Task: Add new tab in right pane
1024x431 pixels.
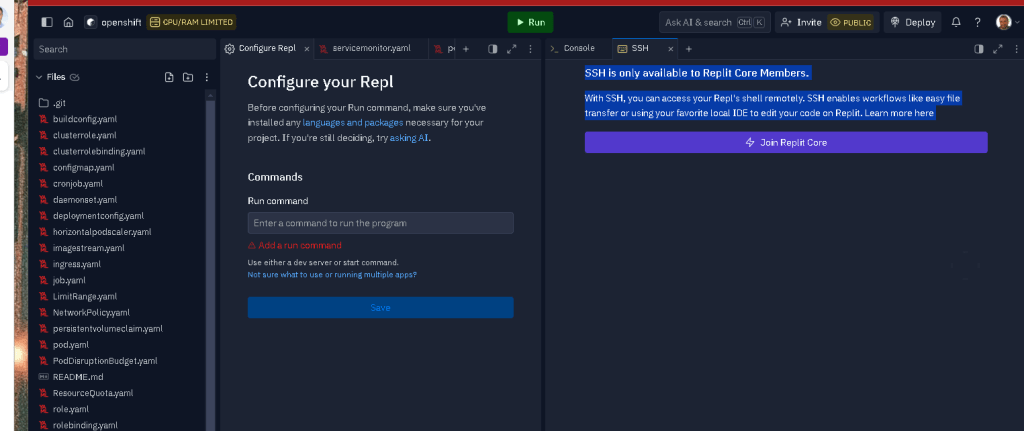Action: (688, 49)
